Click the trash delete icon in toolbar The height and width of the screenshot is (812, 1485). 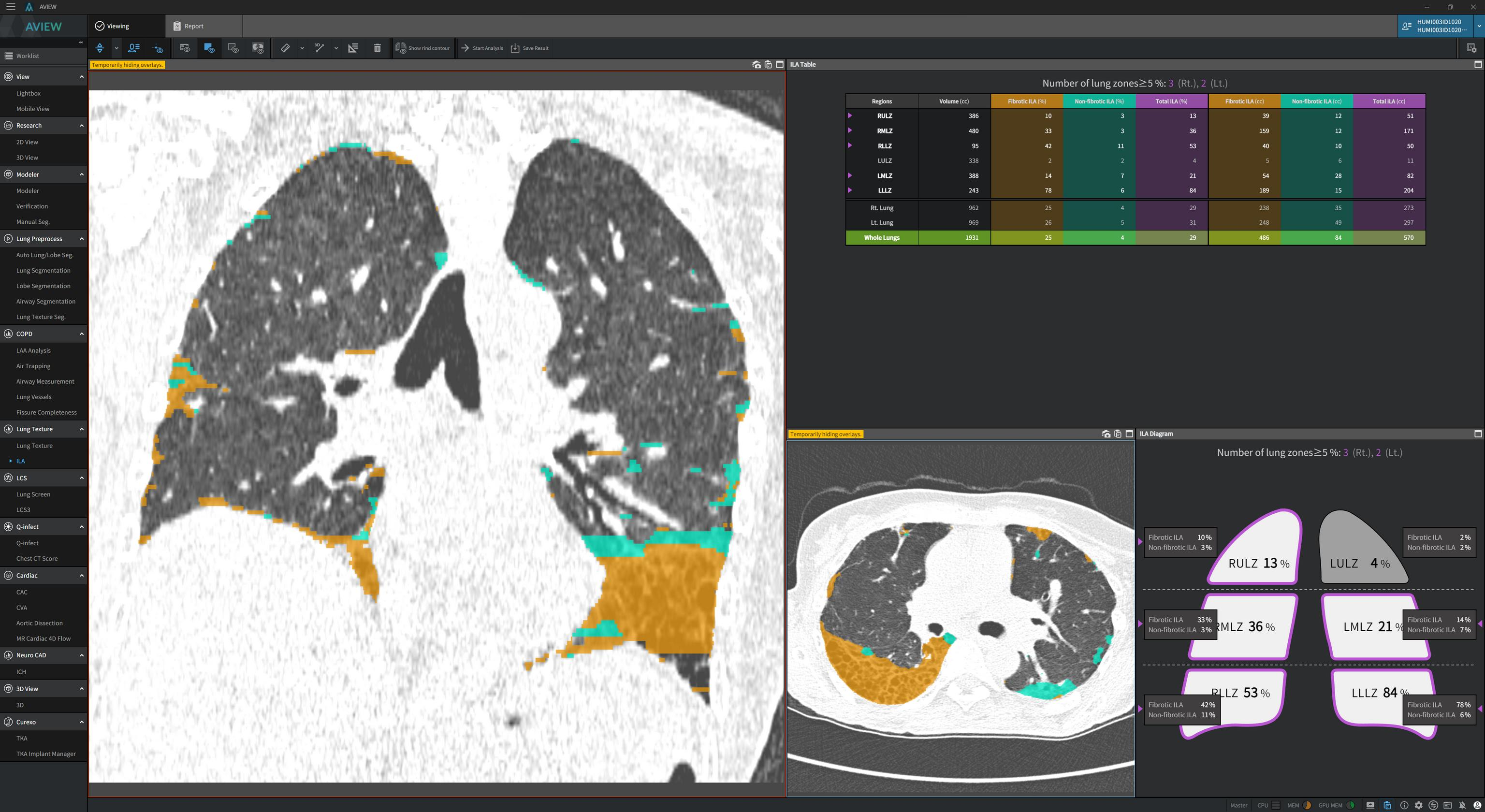pyautogui.click(x=377, y=48)
